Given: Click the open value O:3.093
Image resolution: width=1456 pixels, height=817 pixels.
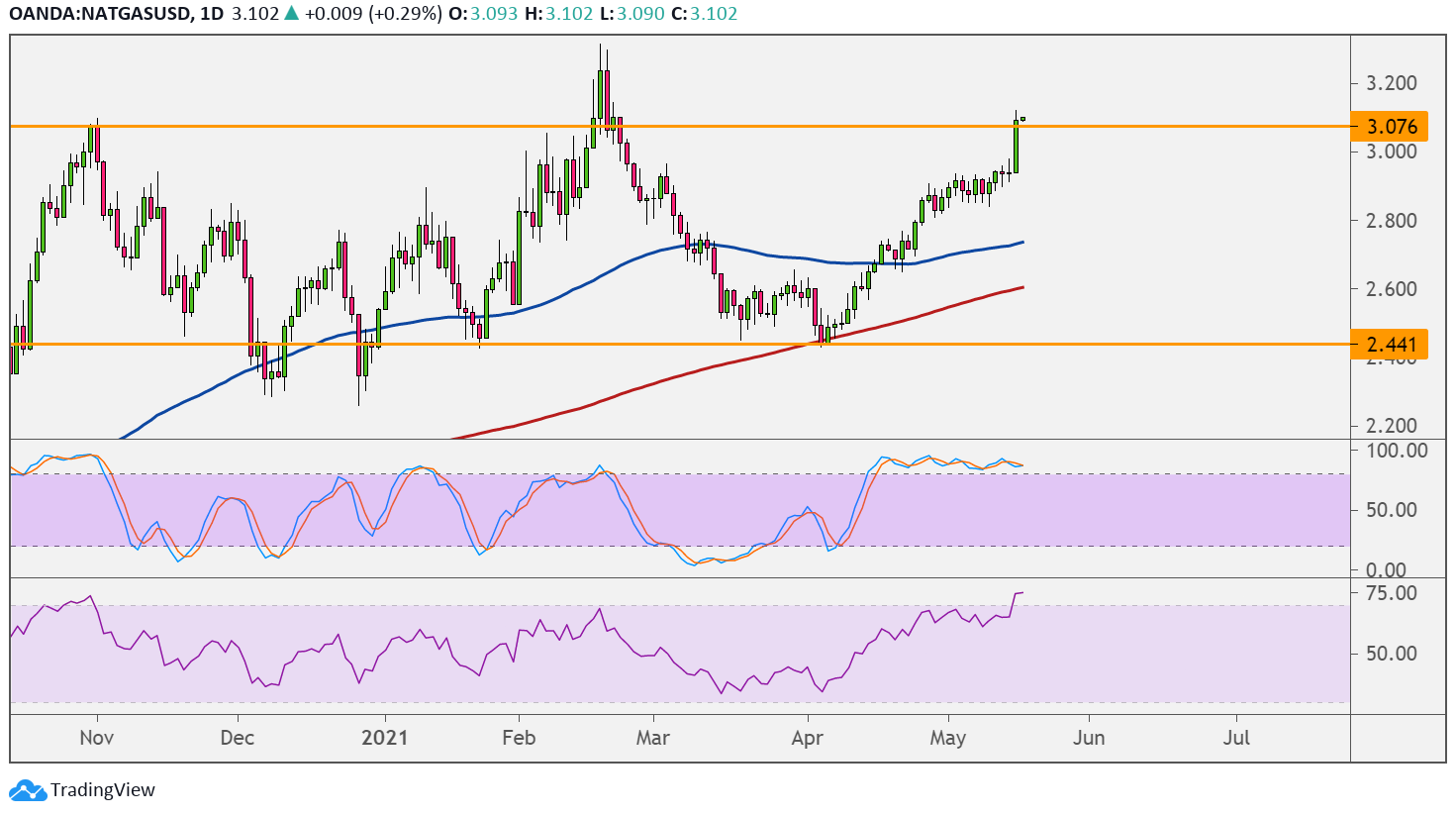Looking at the screenshot, I should coord(485,14).
